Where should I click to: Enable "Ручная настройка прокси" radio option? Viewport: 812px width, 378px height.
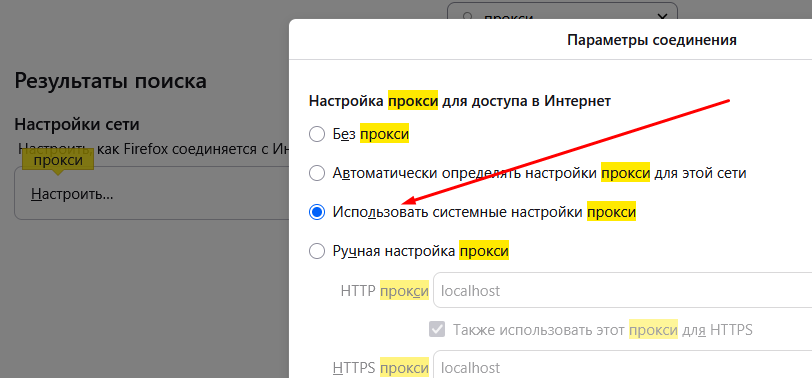(x=316, y=252)
